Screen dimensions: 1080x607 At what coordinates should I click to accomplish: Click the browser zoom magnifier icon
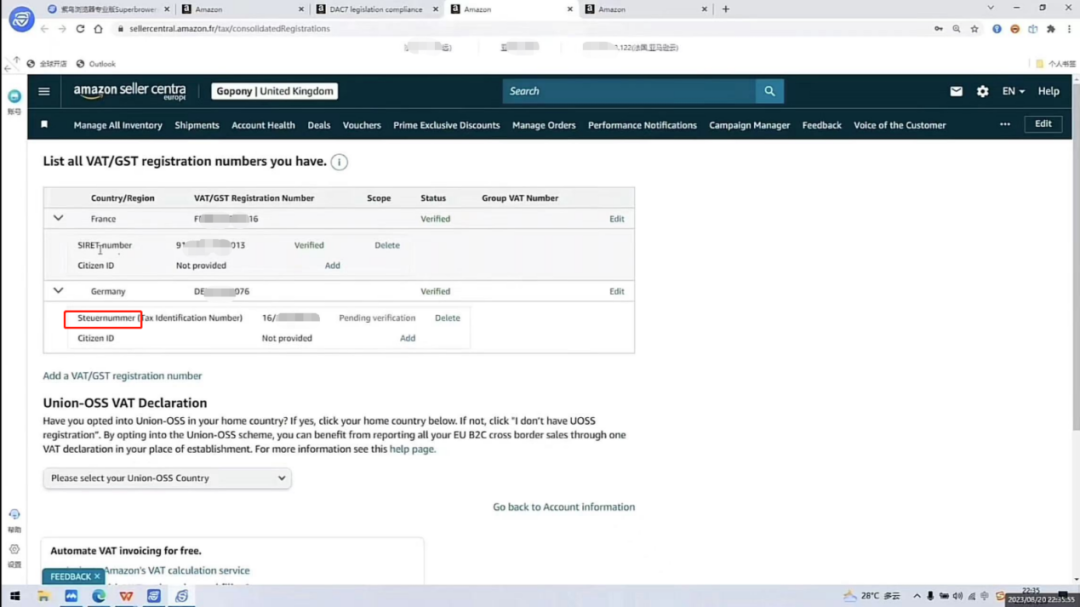pos(956,29)
